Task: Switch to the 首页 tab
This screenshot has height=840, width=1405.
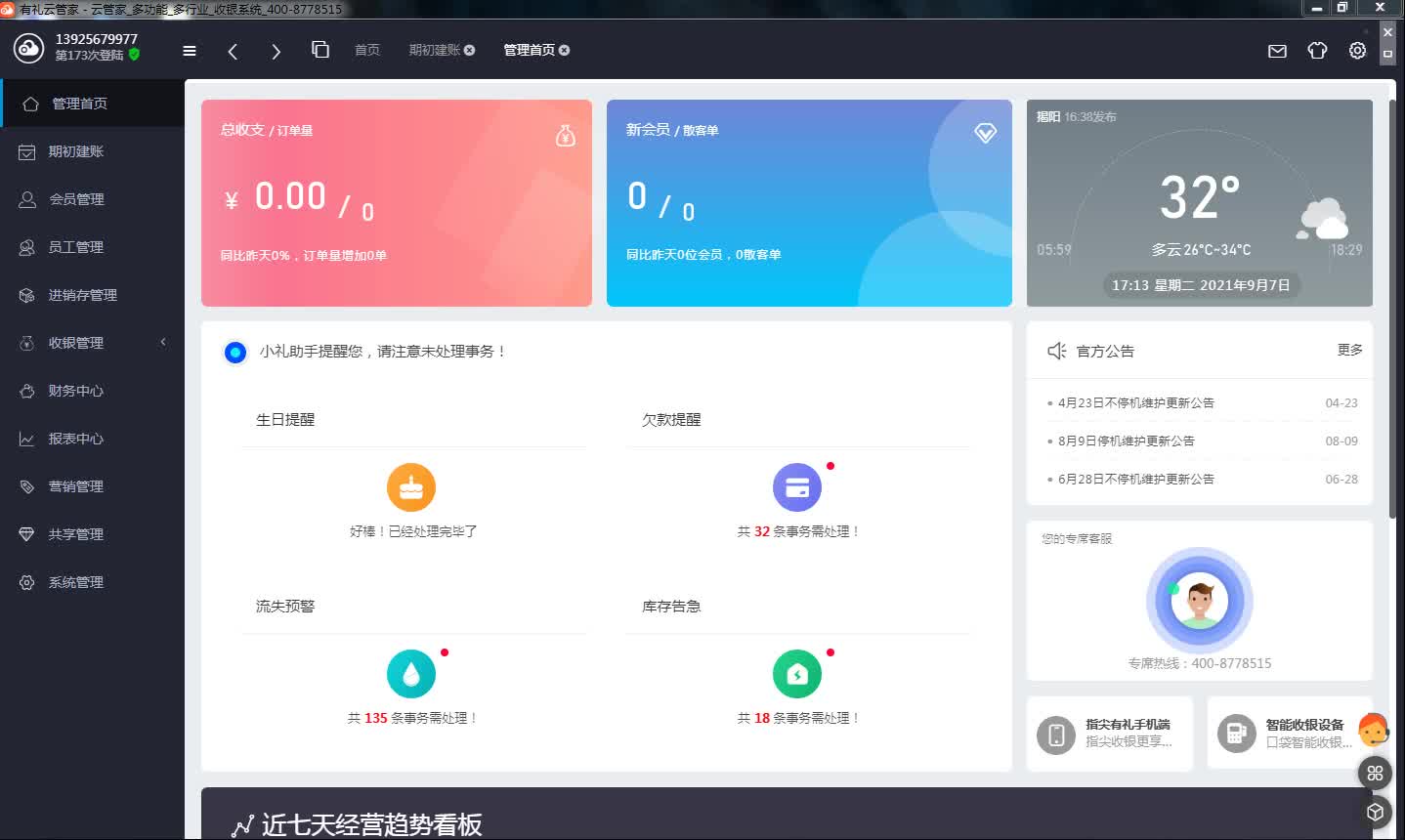Action: click(367, 50)
